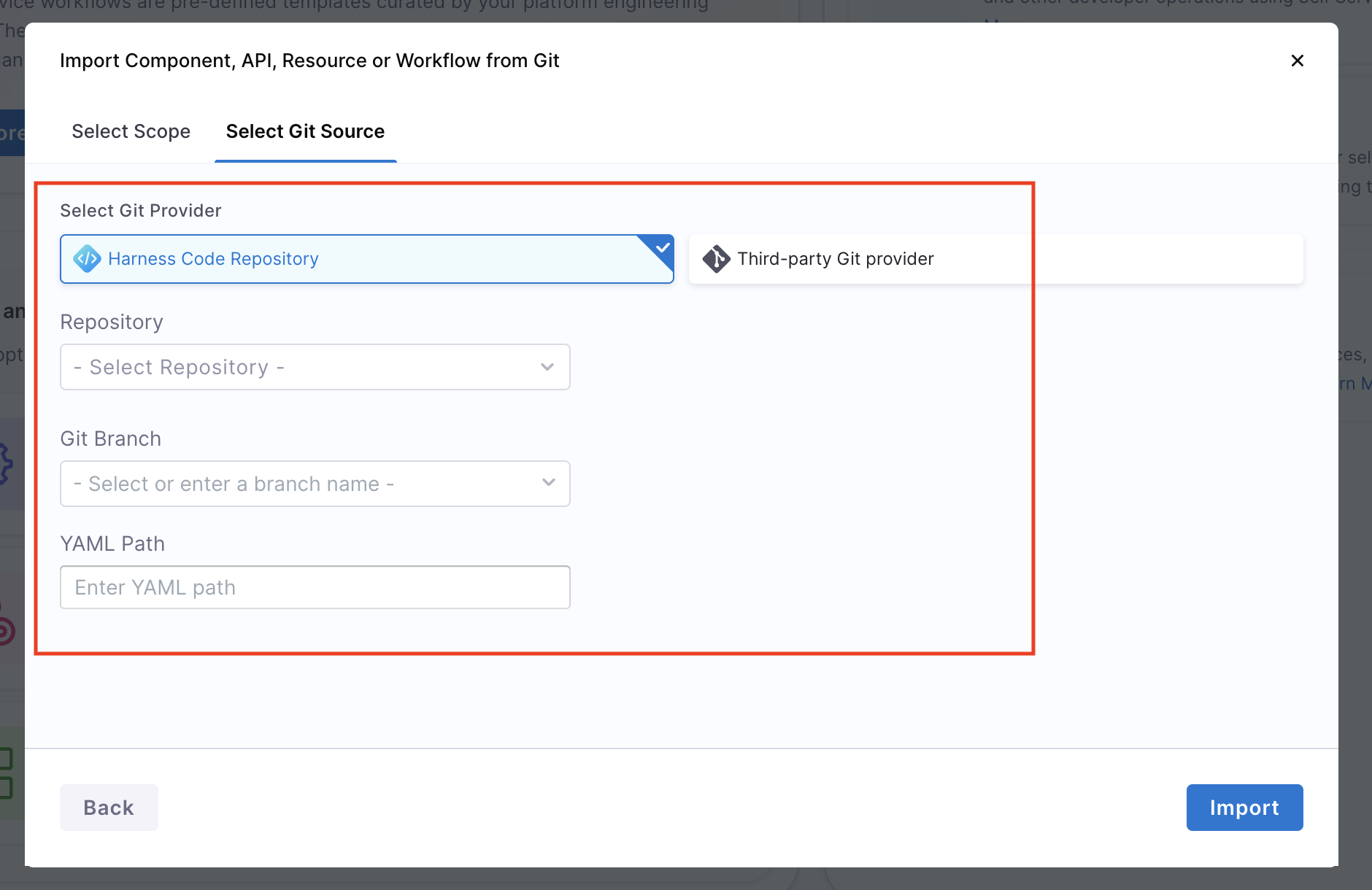The image size is (1372, 890).
Task: Click the YAML Path field label
Action: click(112, 544)
